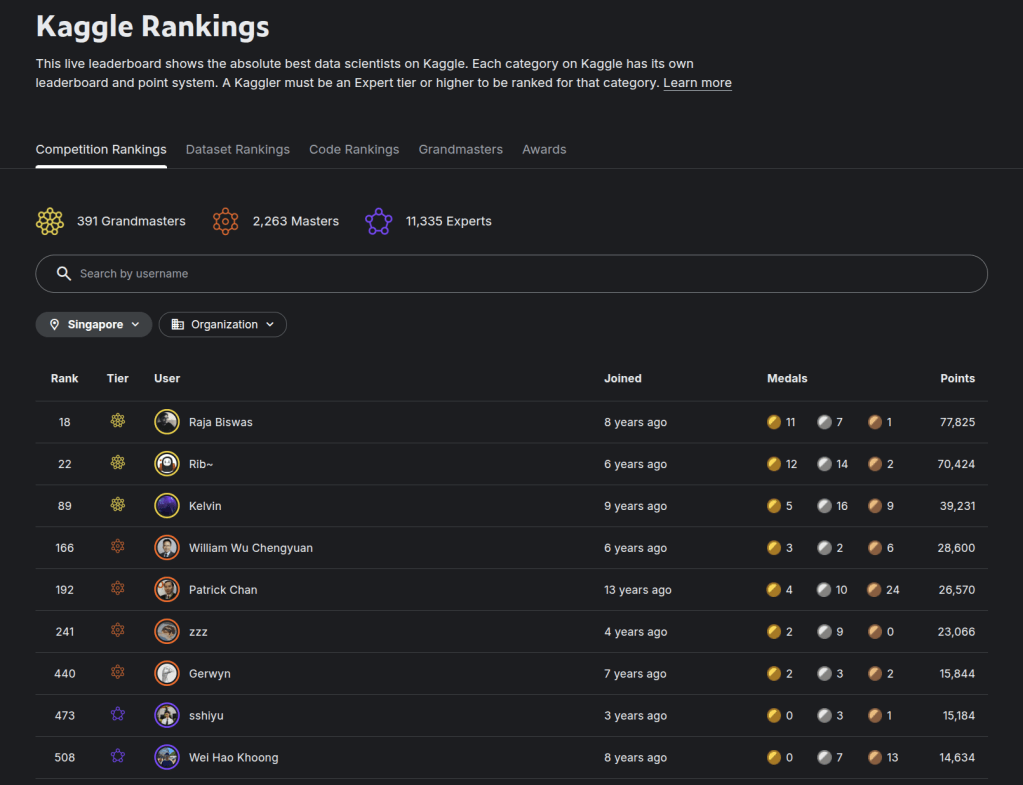
Task: Go to the Grandmasters tab
Action: [x=460, y=150]
